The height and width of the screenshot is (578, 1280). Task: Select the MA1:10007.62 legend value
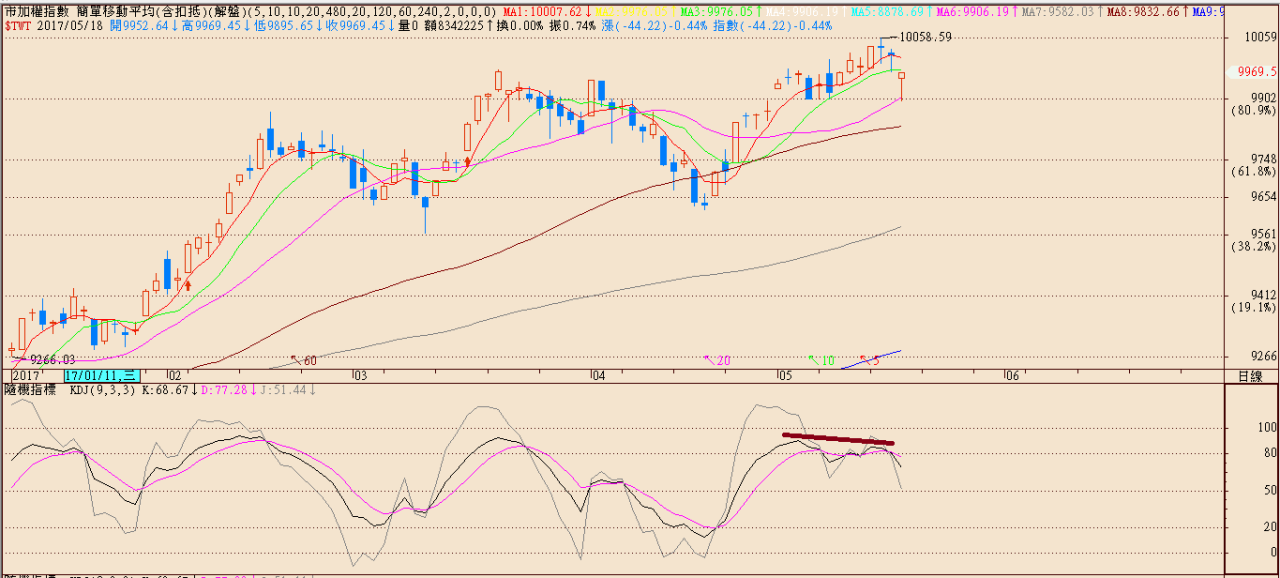548,11
